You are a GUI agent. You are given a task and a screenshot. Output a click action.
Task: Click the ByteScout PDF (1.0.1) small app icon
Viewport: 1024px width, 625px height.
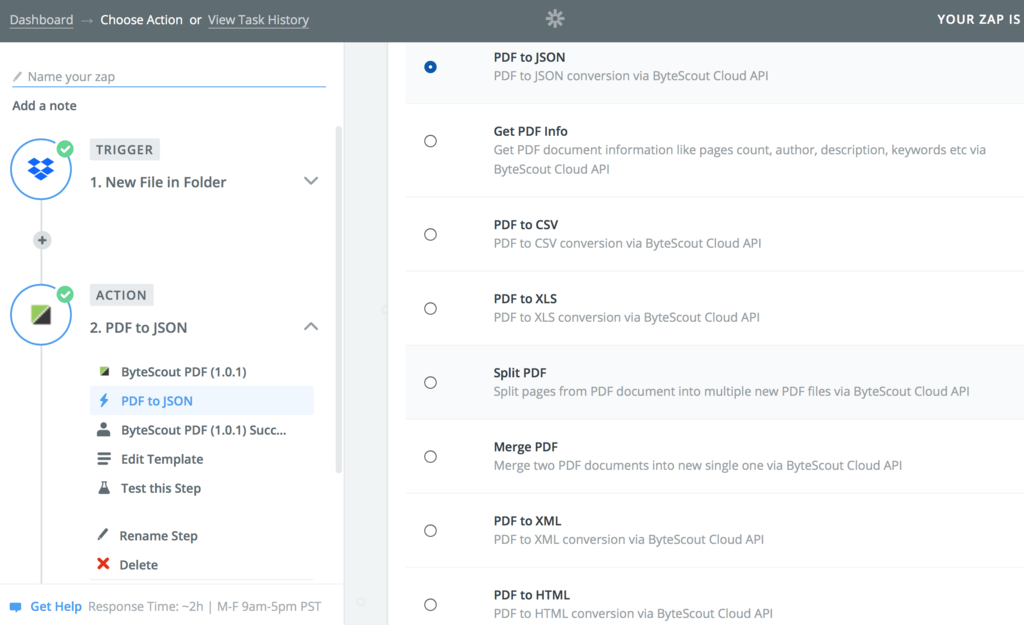tap(104, 372)
